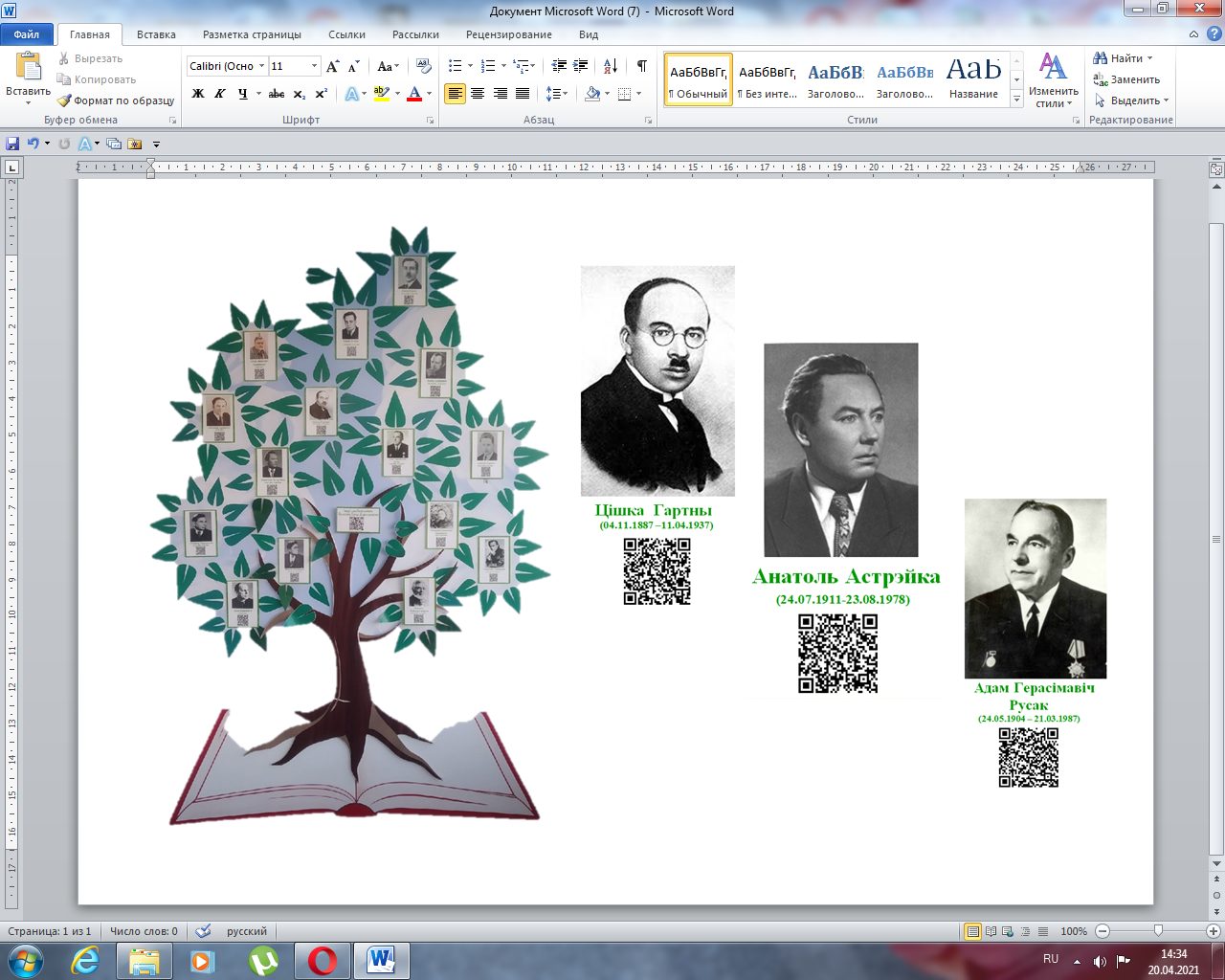Click Find (Найти) button
The width and height of the screenshot is (1225, 980).
tap(1123, 58)
